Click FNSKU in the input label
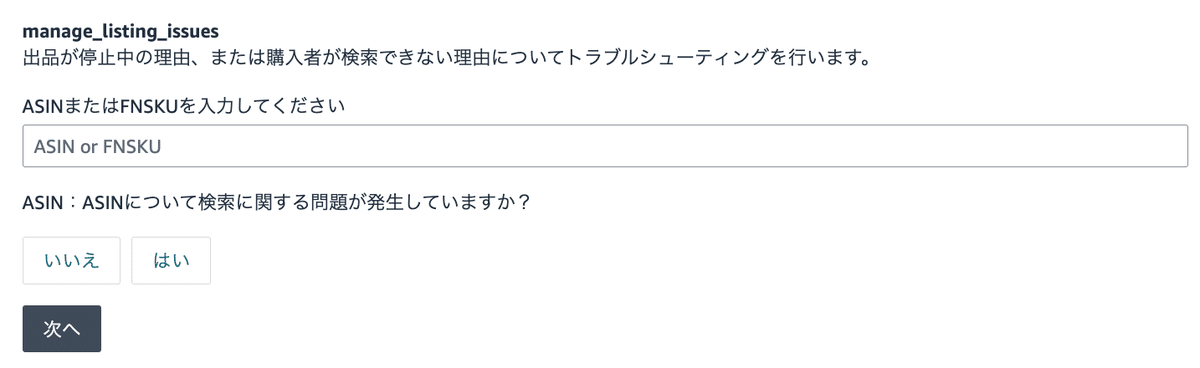The height and width of the screenshot is (368, 1200). click(x=148, y=105)
